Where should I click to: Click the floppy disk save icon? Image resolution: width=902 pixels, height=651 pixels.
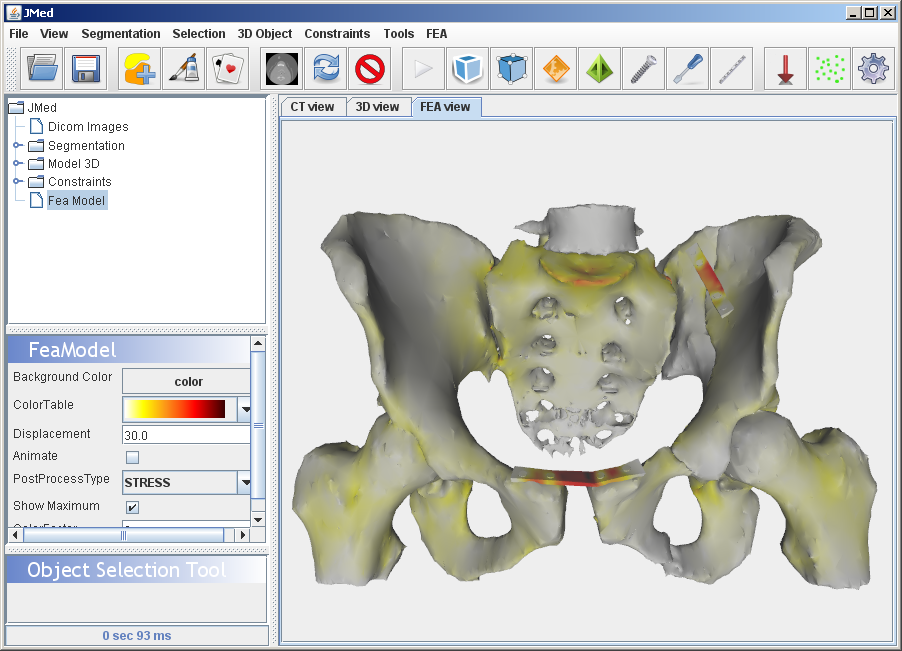point(85,69)
